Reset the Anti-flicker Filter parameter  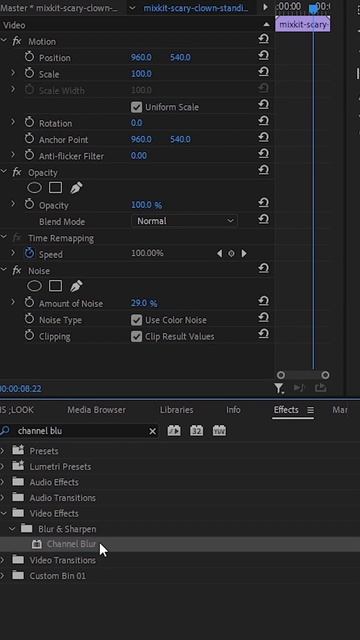point(264,153)
